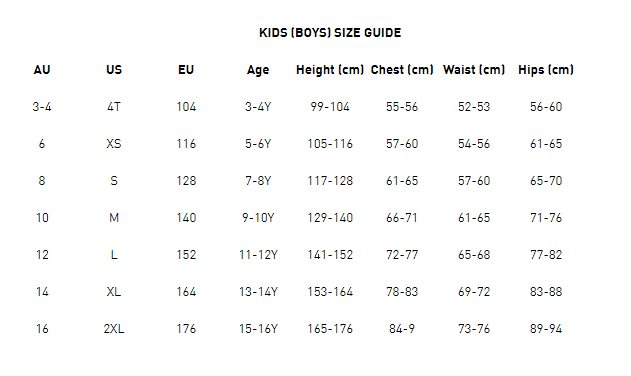Select the 78-83 chest cell

pos(402,291)
